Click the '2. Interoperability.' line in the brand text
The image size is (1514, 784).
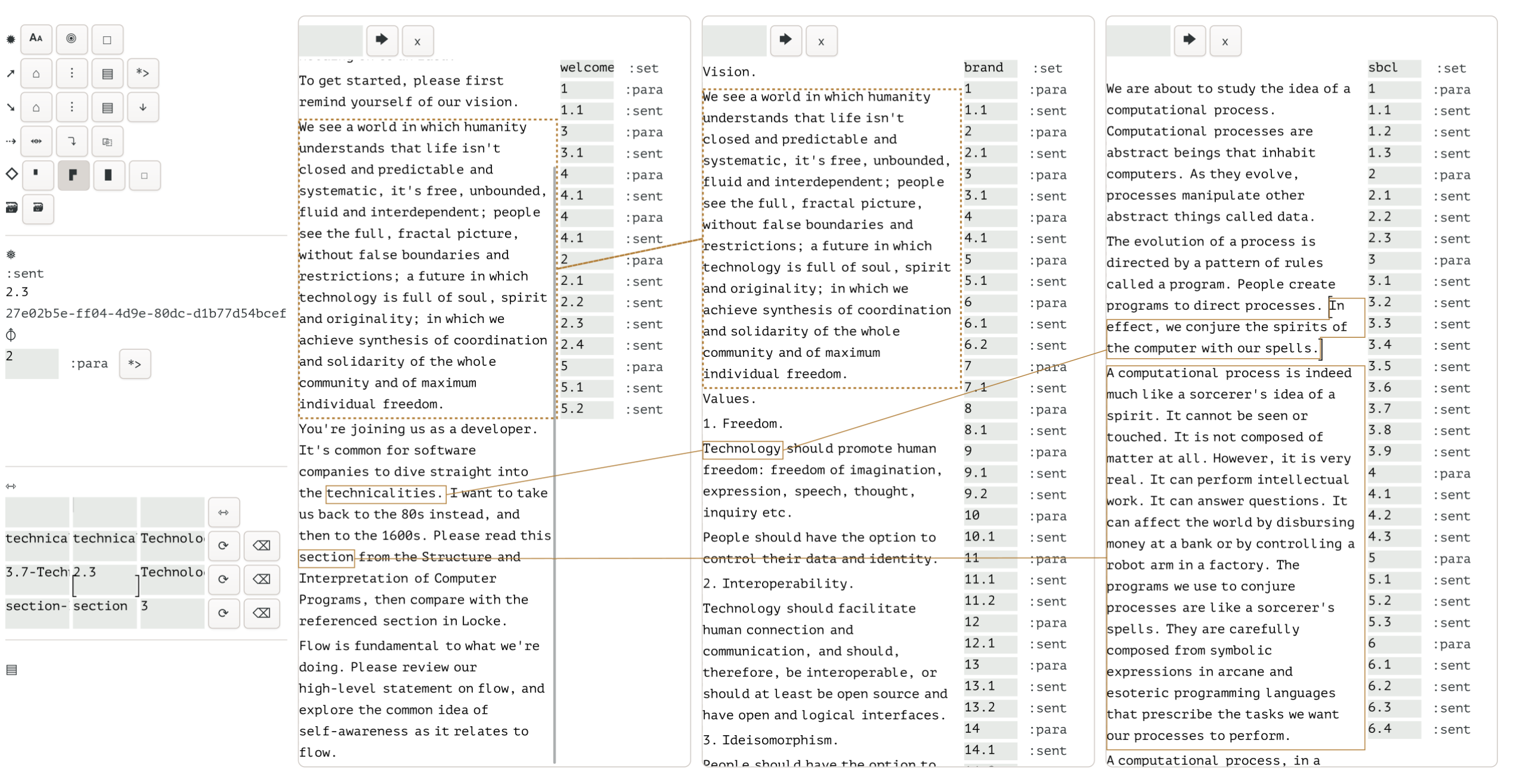pyautogui.click(x=779, y=584)
